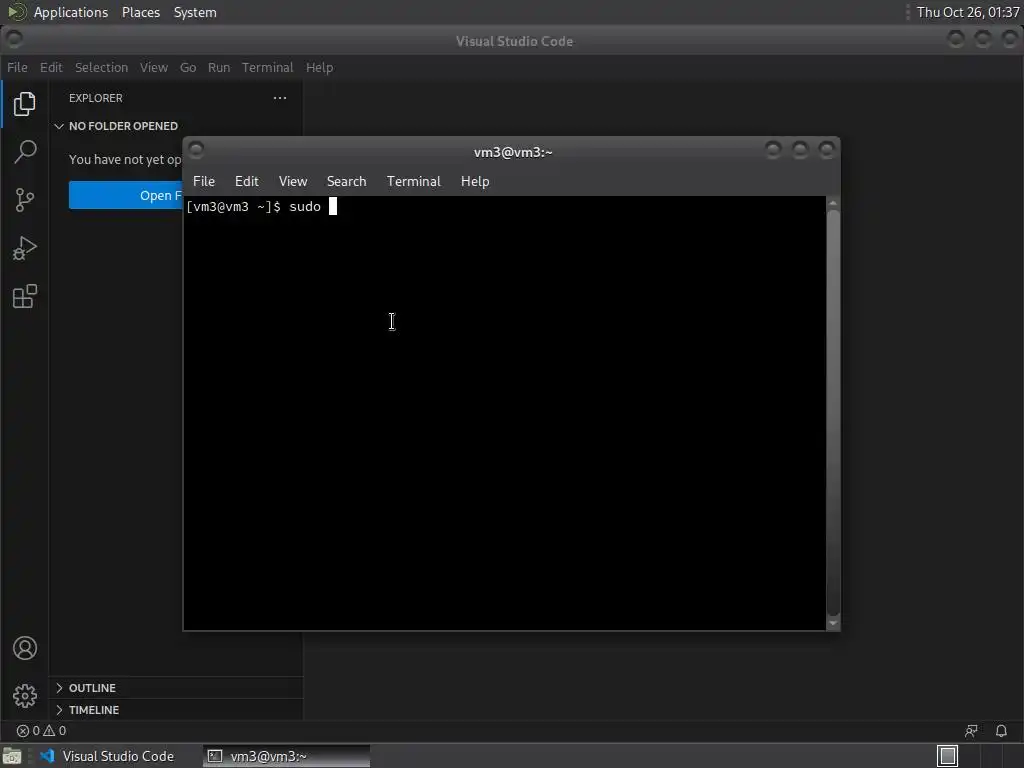Open the VS Code Run menu

tap(219, 67)
